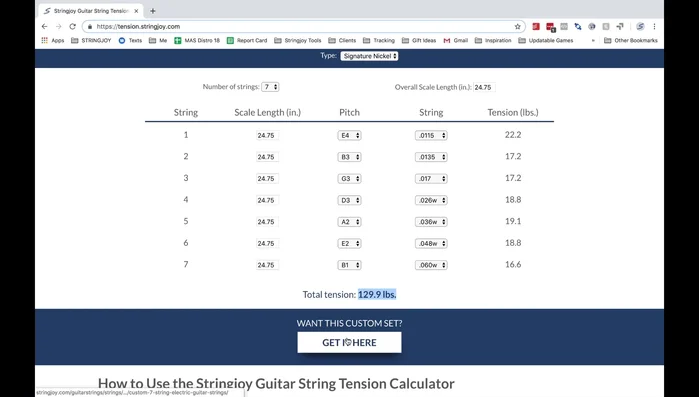The image size is (699, 397).
Task: Click the 22.2 tension value for string 1
Action: pyautogui.click(x=513, y=135)
